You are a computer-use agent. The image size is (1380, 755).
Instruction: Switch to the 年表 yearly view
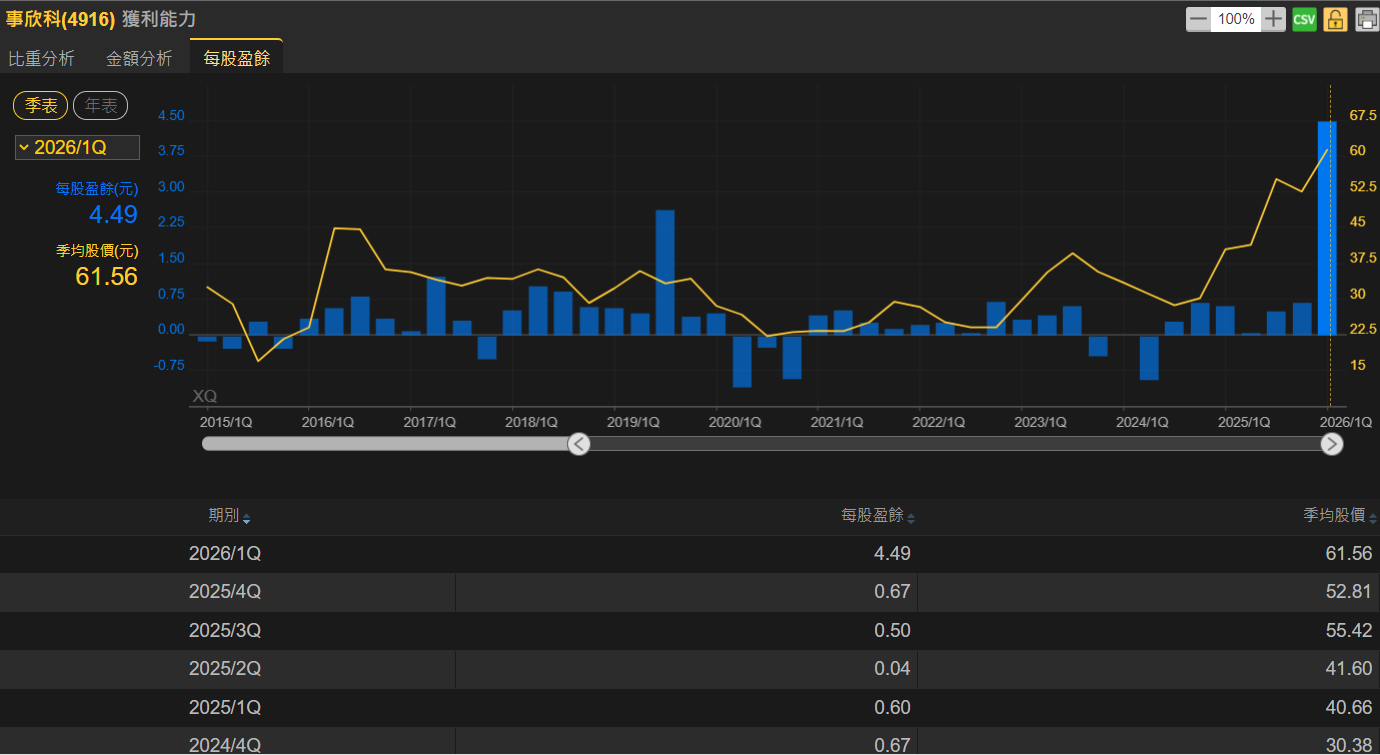(x=100, y=106)
